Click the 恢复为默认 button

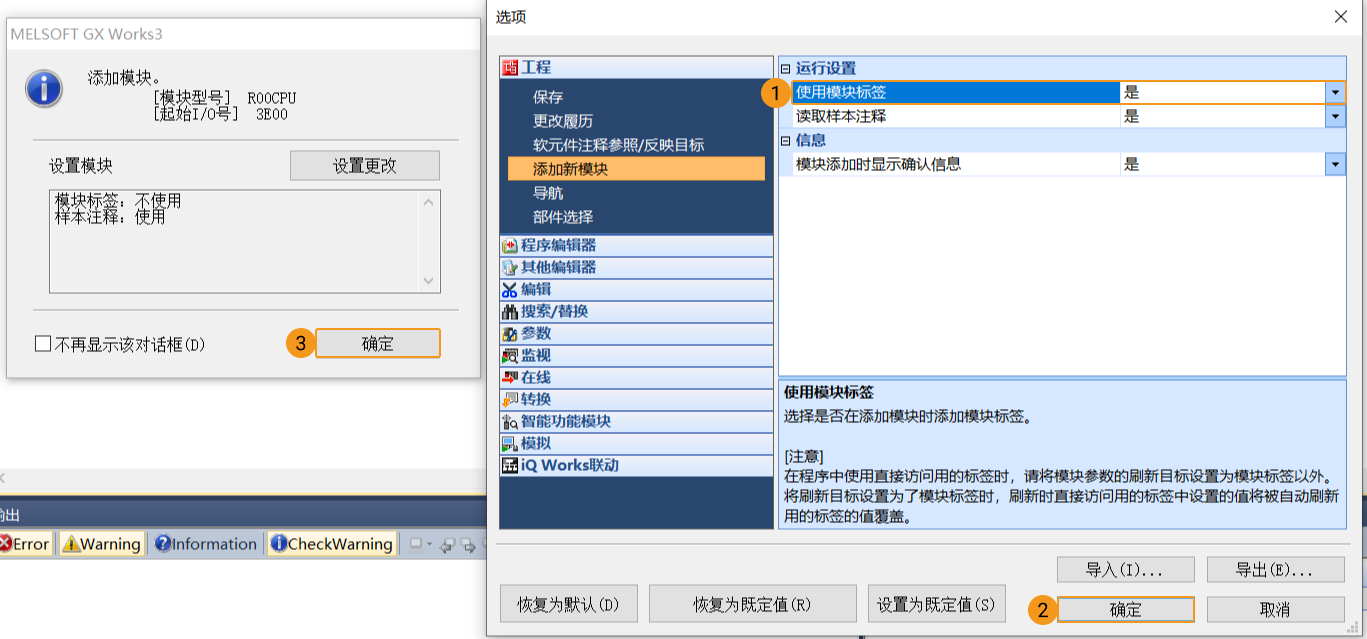click(x=568, y=603)
